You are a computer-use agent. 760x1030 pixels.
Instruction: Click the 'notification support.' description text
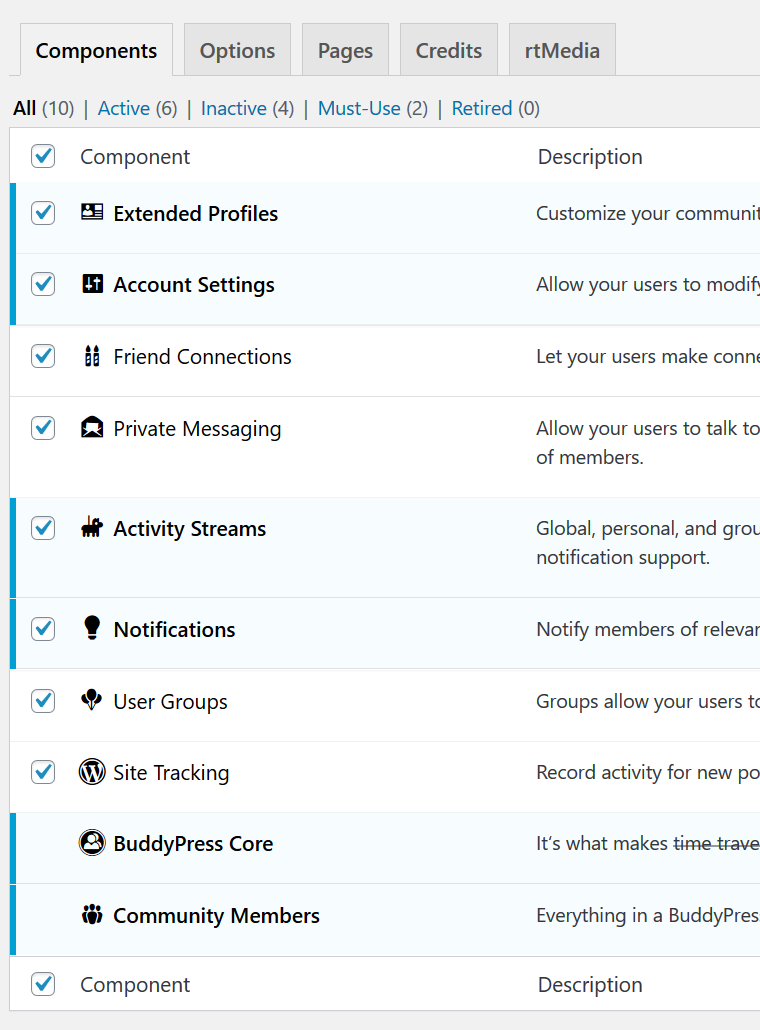tap(623, 557)
